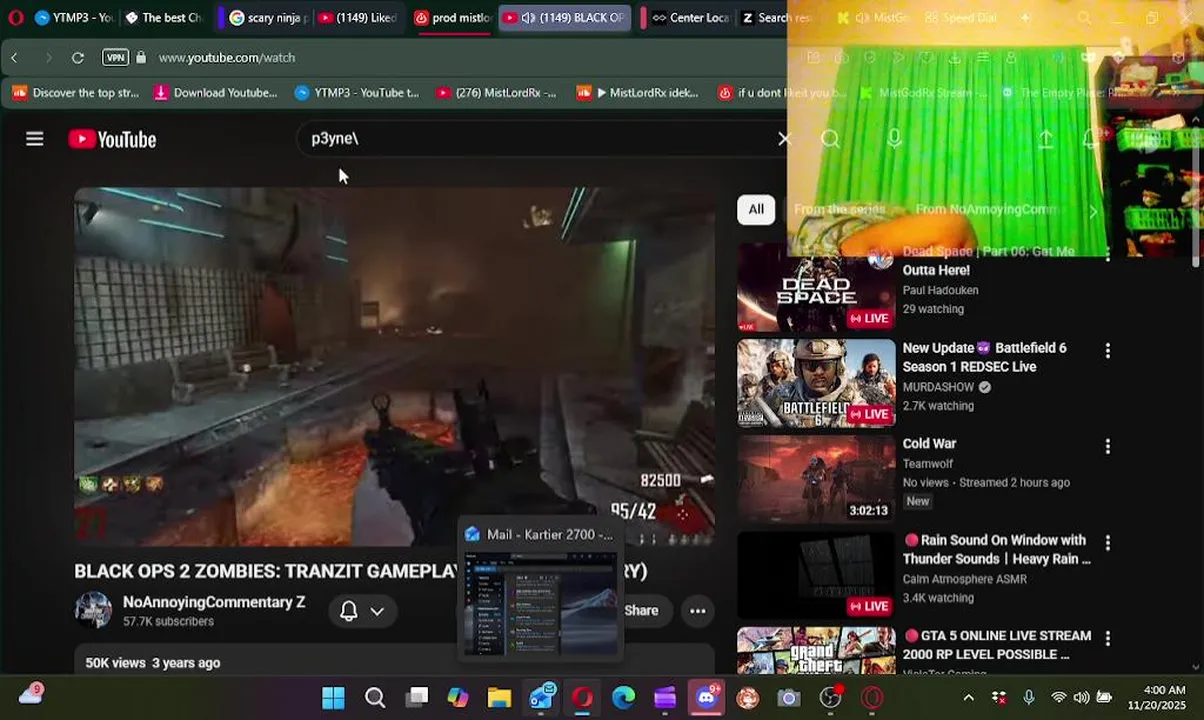The width and height of the screenshot is (1204, 720).
Task: Show hidden system tray icons
Action: click(x=968, y=697)
